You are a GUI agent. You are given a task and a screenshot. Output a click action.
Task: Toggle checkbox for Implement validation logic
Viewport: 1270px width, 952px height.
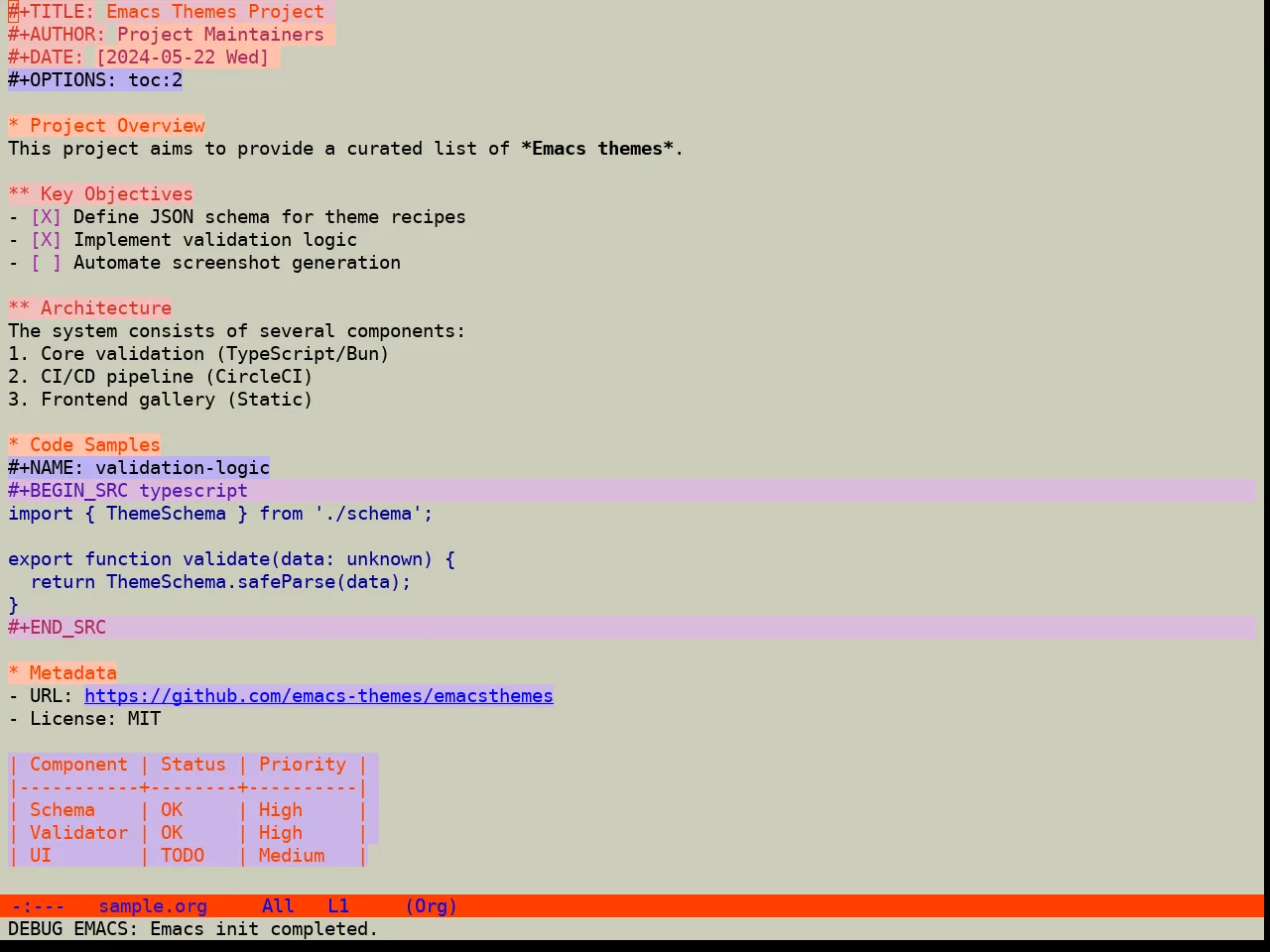46,240
